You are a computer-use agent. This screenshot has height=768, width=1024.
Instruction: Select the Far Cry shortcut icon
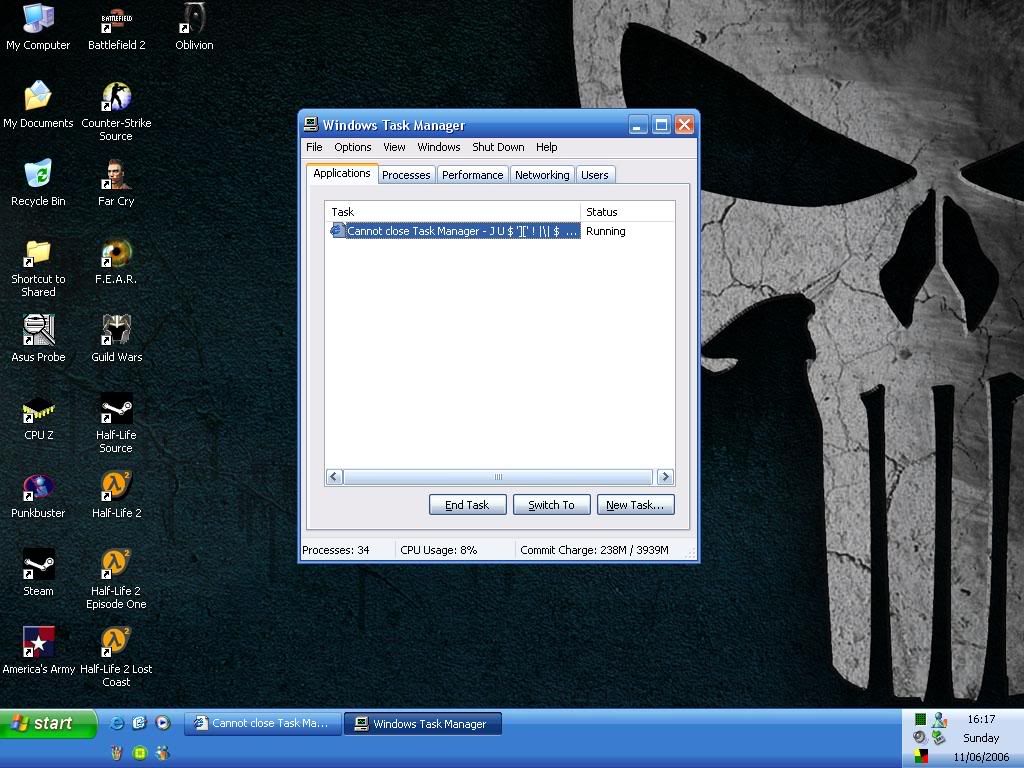(116, 183)
